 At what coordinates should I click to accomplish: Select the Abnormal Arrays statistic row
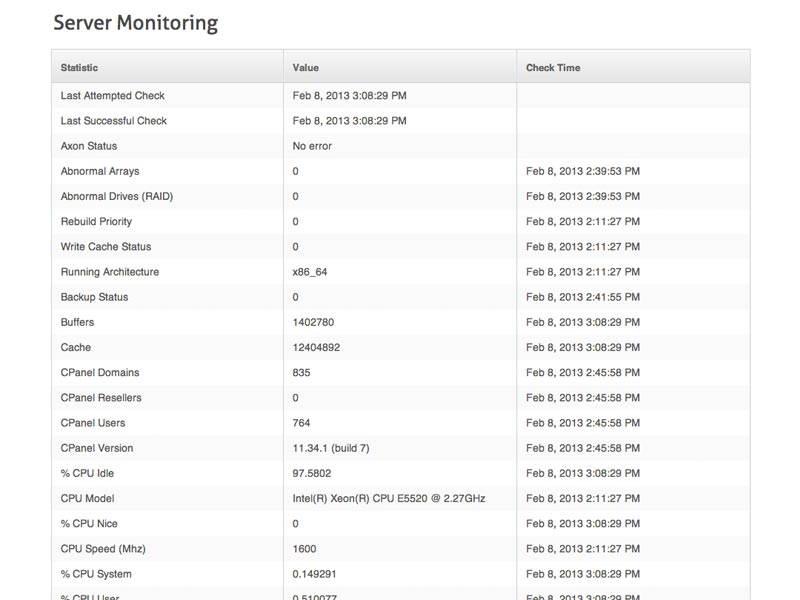point(401,171)
